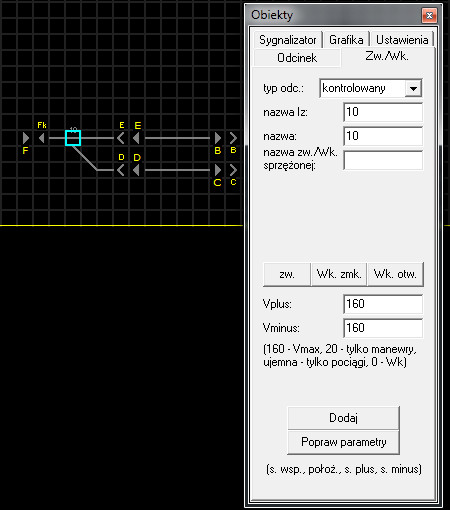Select the filled signal E triangle
Screen dimensions: 450x510
tap(136, 138)
